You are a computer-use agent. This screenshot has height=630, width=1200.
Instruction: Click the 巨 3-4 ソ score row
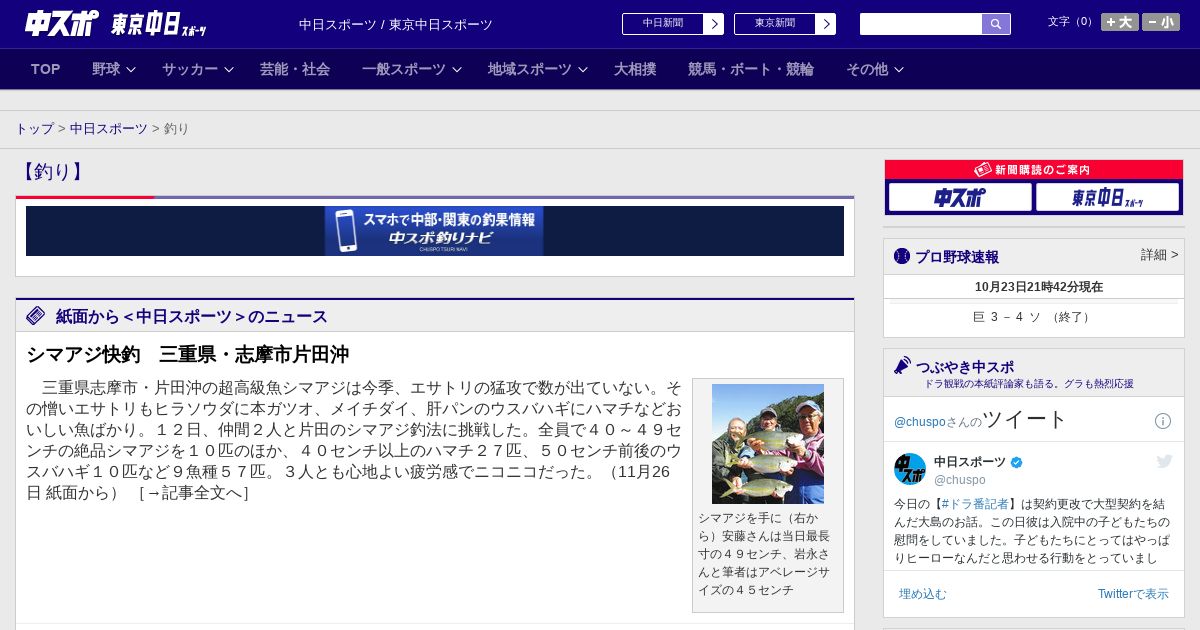point(1033,317)
